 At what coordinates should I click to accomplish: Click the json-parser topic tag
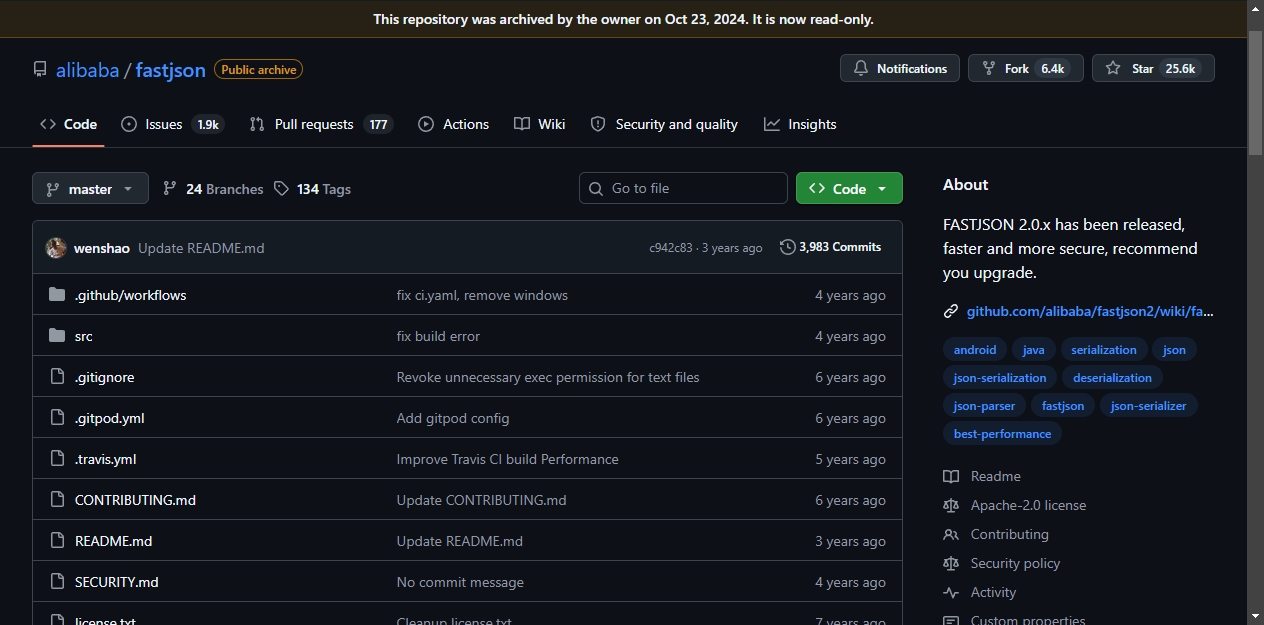984,406
